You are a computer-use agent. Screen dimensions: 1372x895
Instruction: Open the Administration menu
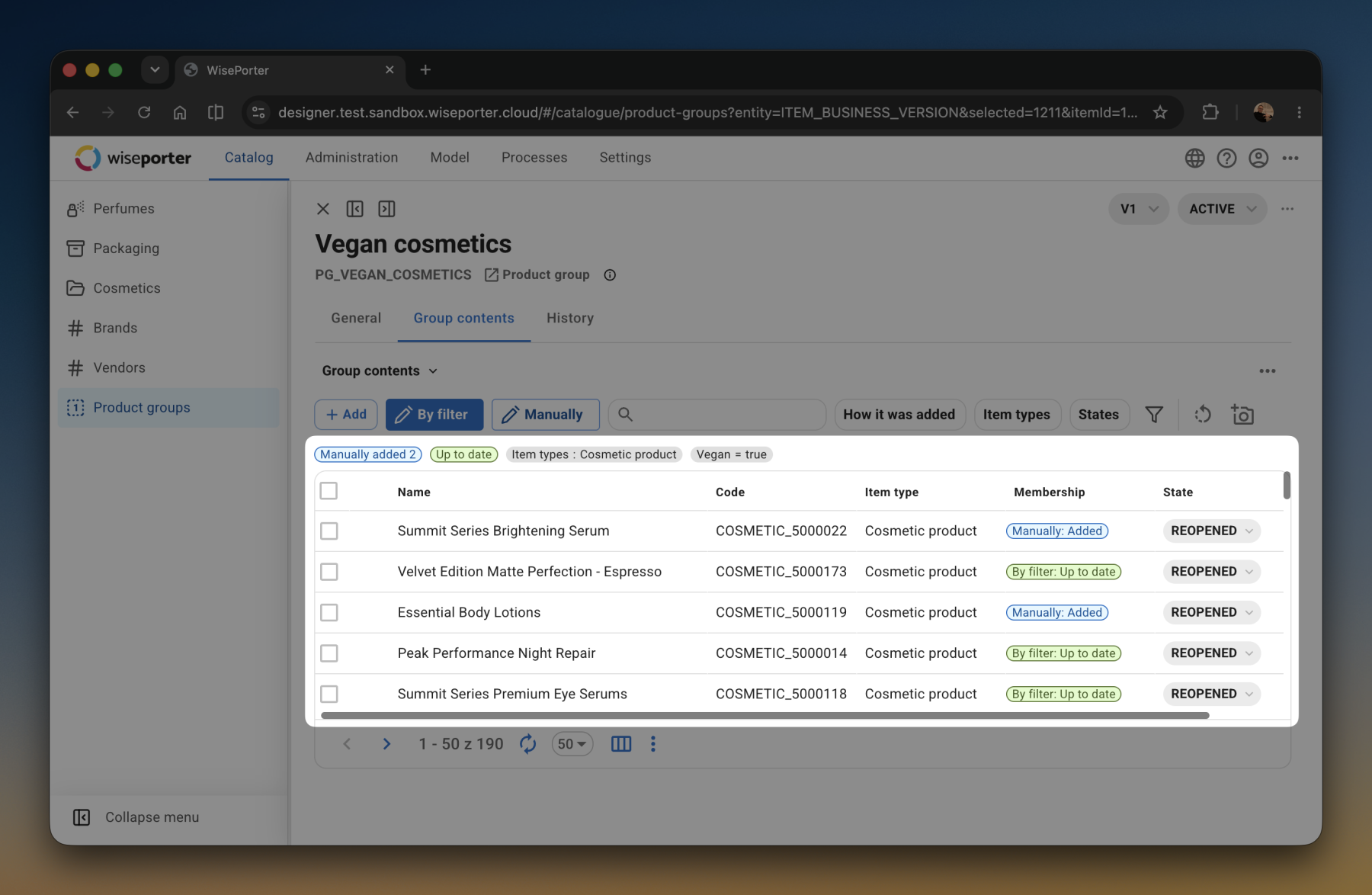click(351, 158)
